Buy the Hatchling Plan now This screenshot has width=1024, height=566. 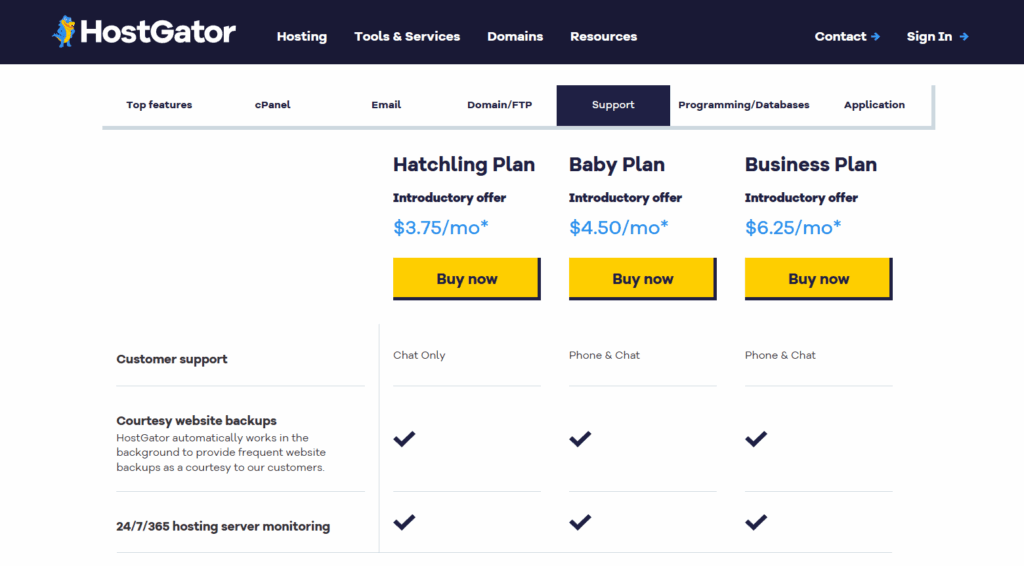(466, 279)
